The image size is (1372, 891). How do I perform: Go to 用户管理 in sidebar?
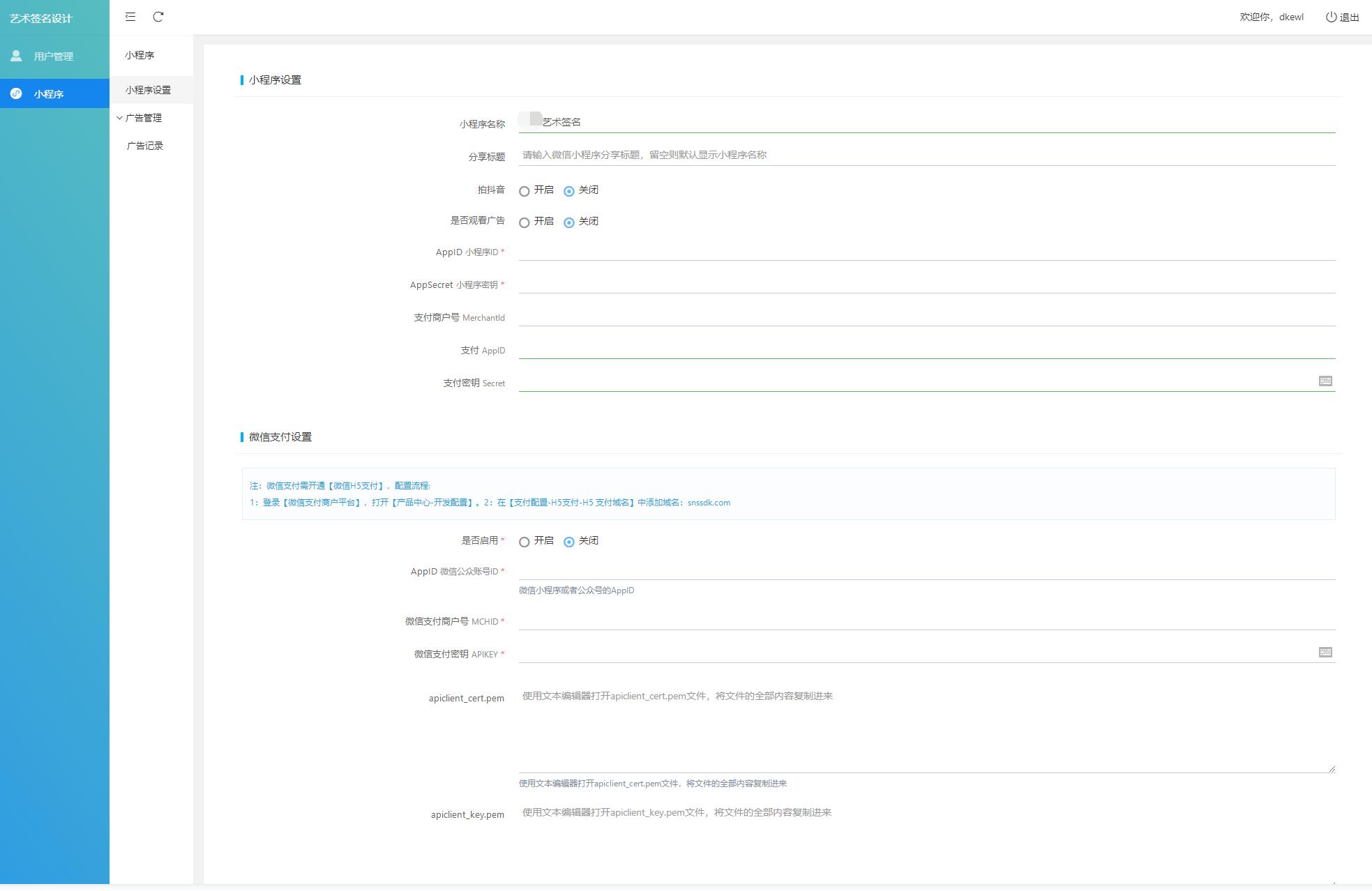[53, 56]
